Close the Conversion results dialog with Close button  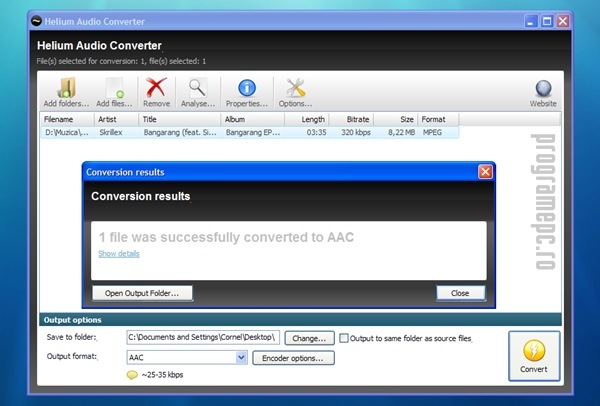click(x=461, y=293)
